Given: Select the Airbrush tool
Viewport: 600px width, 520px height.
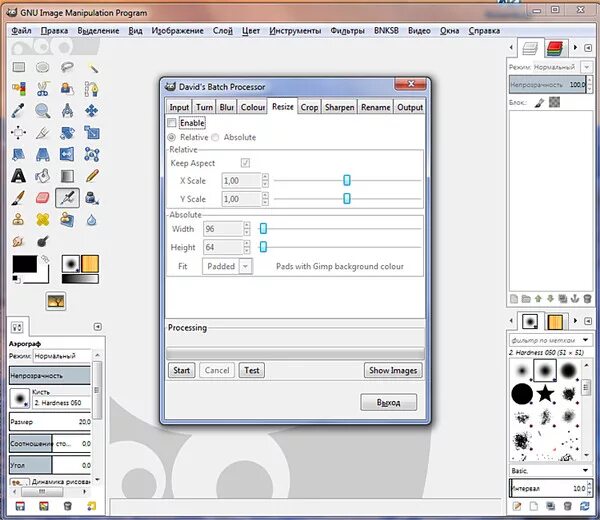Looking at the screenshot, I should [67, 198].
